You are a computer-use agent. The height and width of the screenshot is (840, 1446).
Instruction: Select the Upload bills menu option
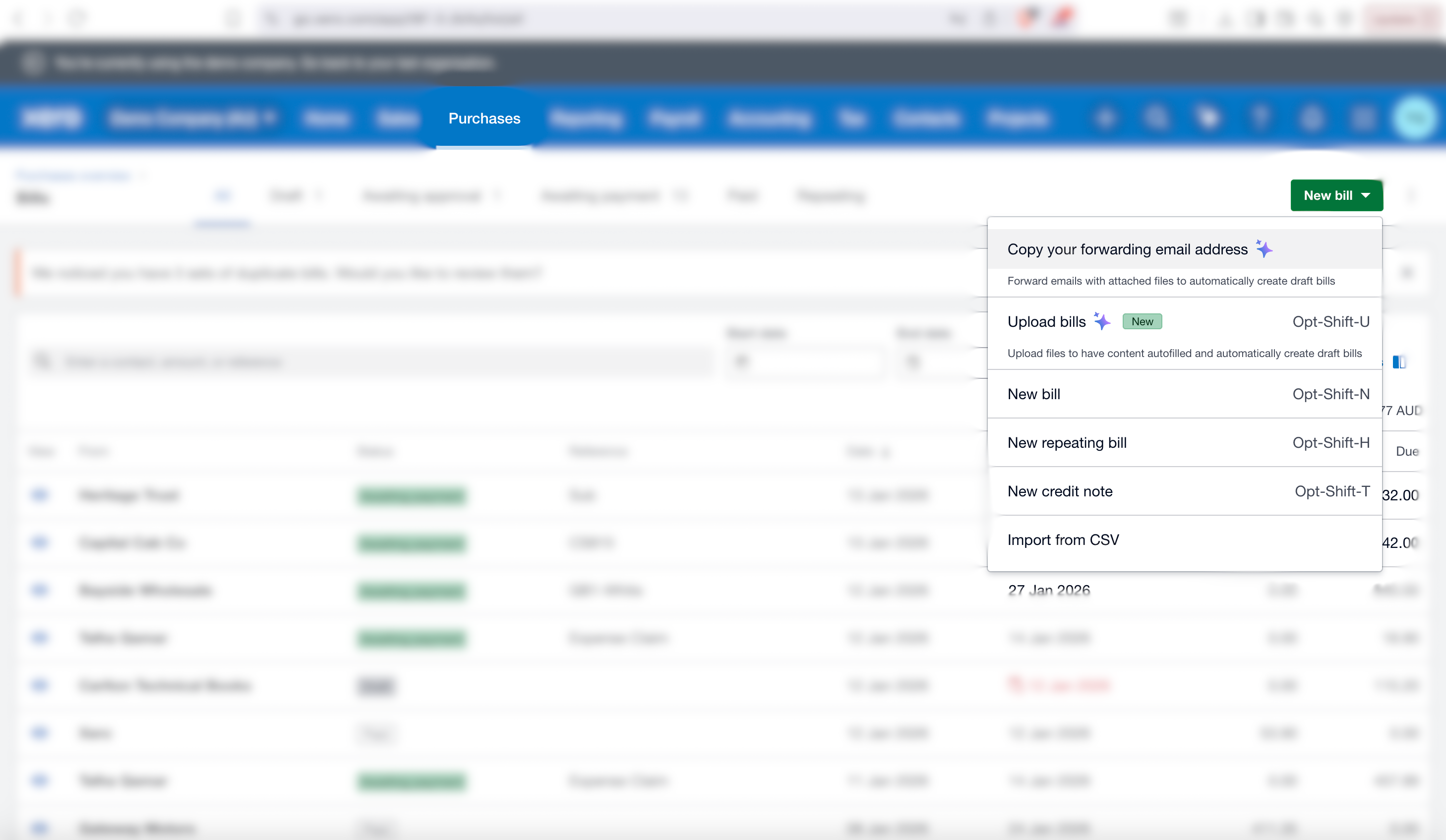[1184, 333]
